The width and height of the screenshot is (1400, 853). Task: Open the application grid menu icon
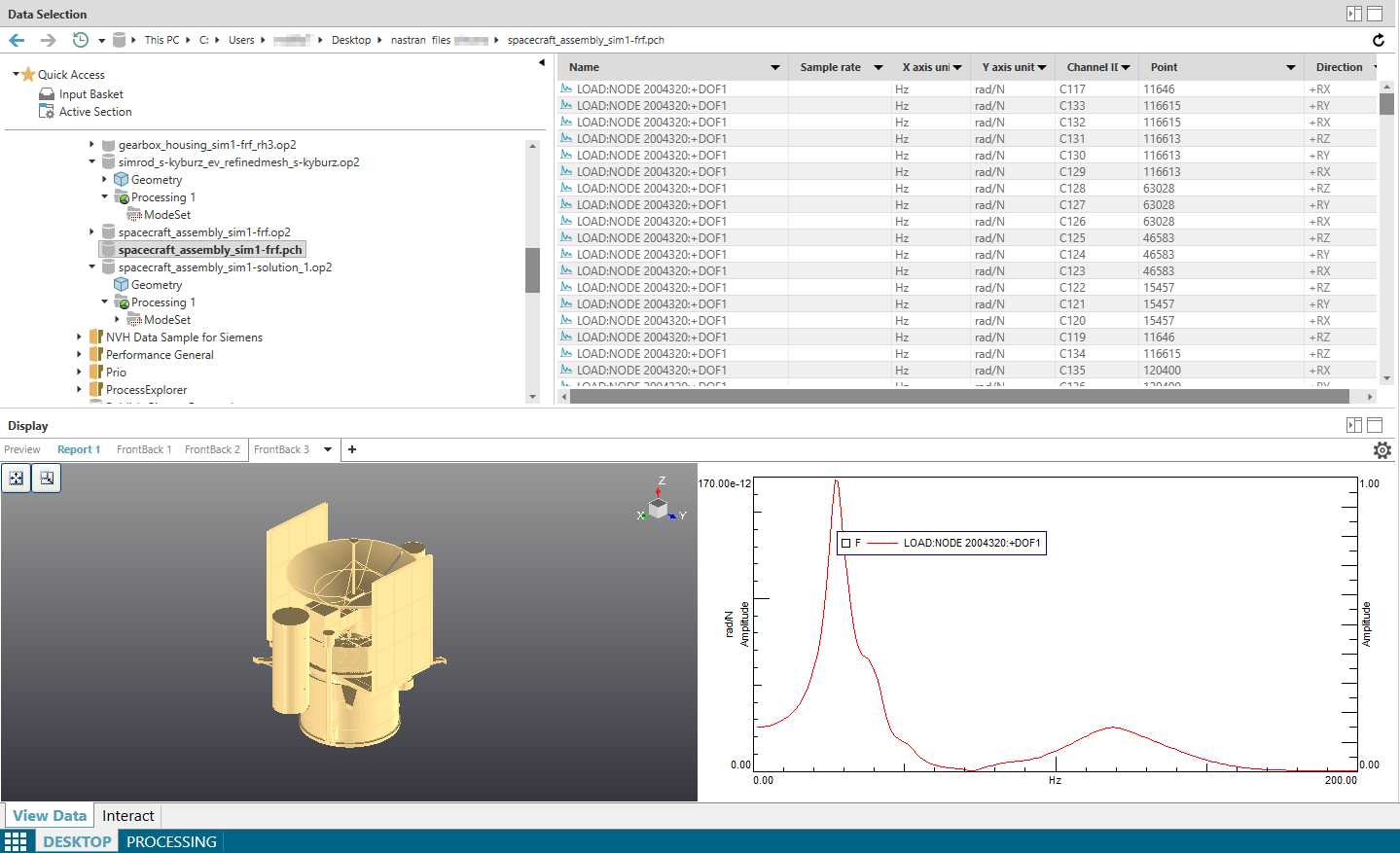coord(16,841)
